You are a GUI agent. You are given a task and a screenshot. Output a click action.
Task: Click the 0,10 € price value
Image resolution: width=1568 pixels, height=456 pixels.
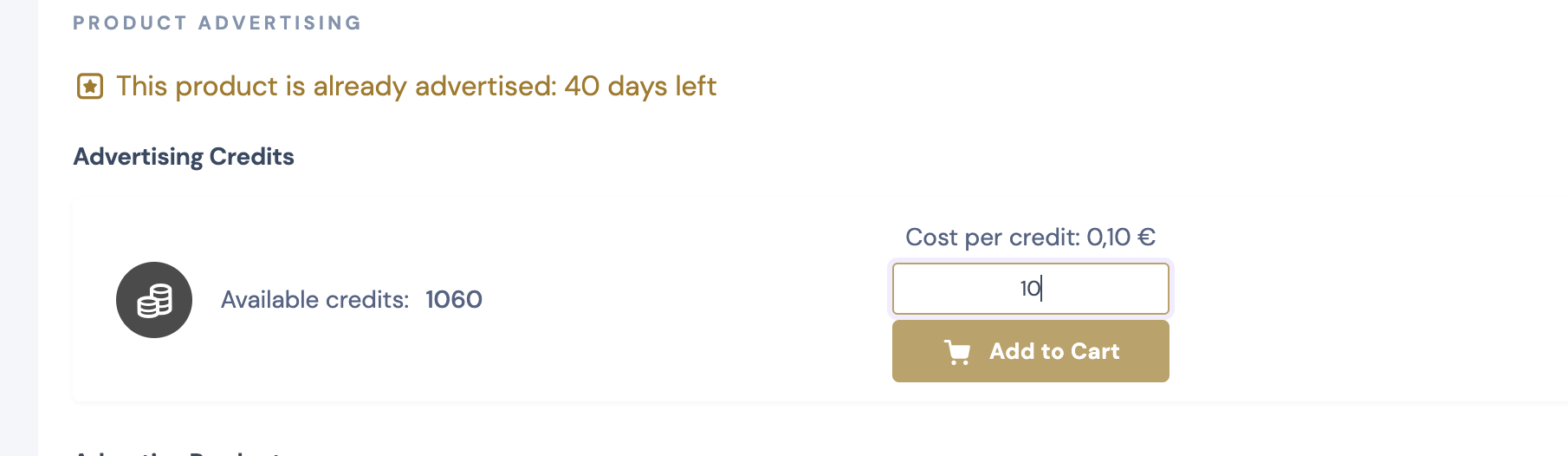(x=1121, y=238)
